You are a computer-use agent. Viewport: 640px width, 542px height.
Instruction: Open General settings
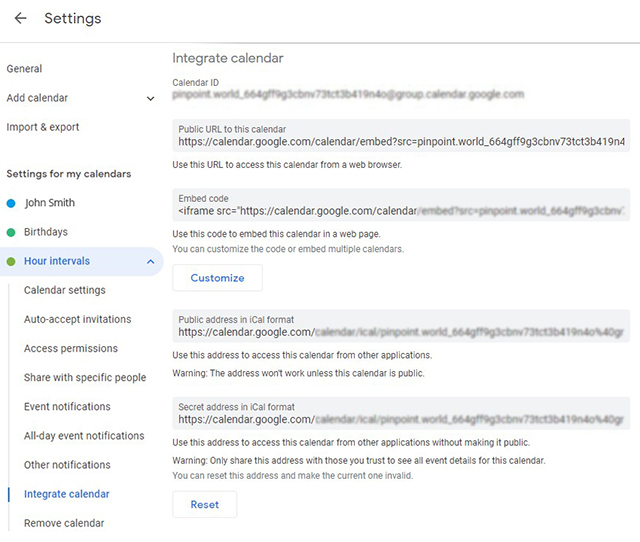pos(24,69)
